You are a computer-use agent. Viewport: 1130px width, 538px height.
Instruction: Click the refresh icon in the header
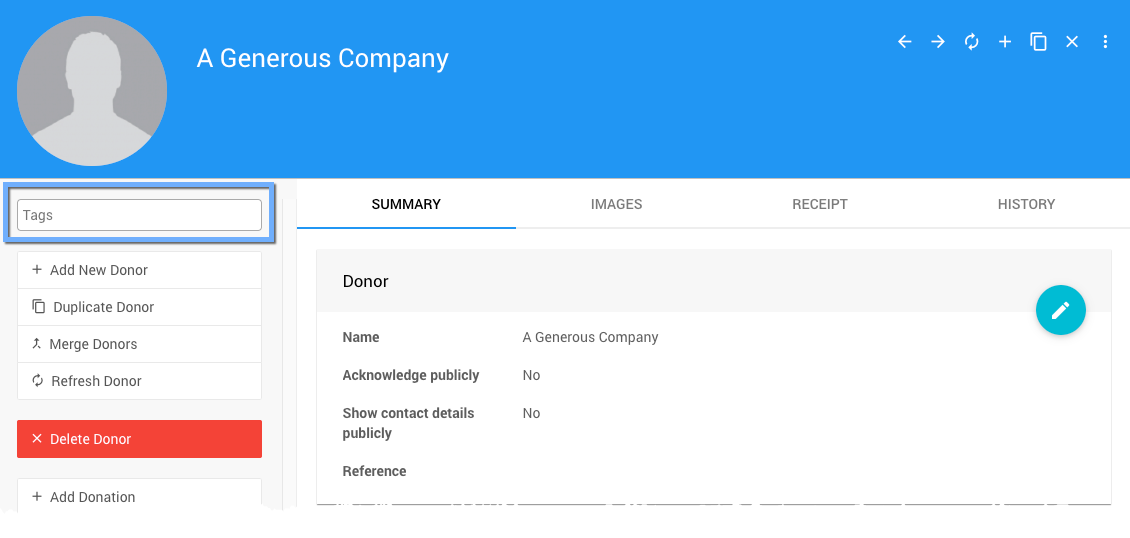(971, 42)
